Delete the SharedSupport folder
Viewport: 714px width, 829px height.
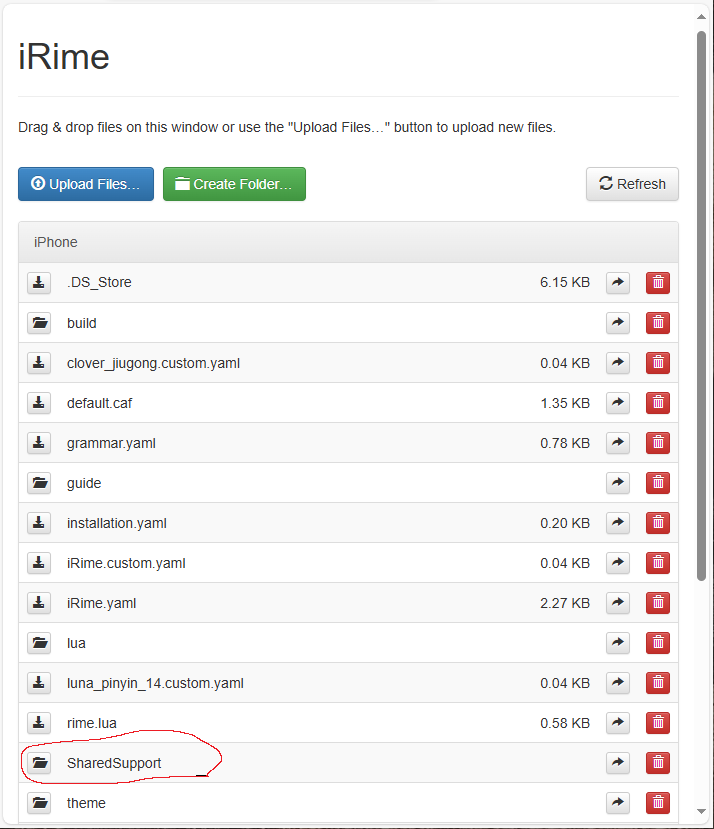[x=658, y=763]
